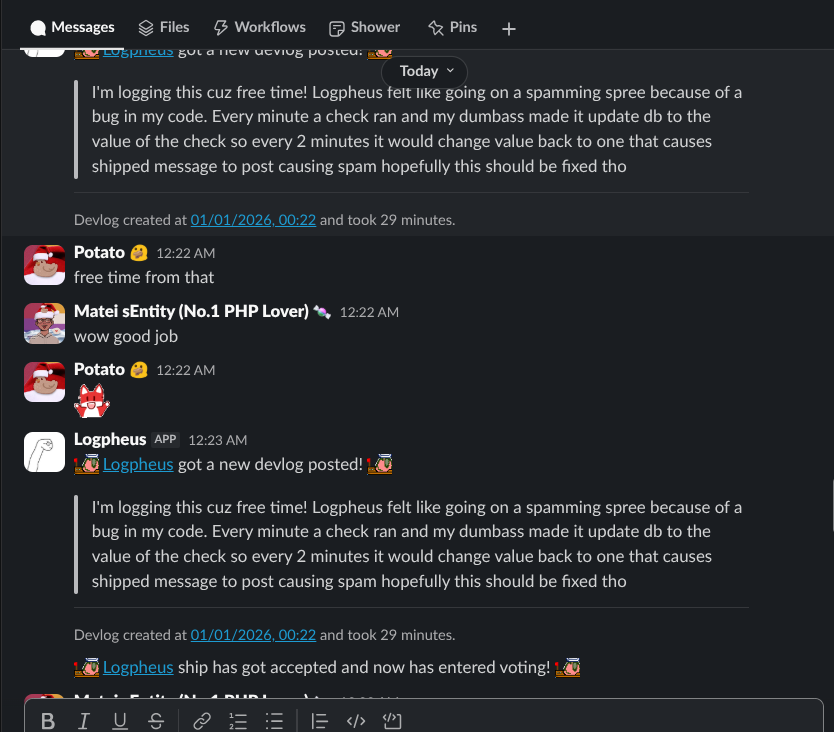834x732 pixels.
Task: Insert a link via link icon
Action: click(202, 721)
